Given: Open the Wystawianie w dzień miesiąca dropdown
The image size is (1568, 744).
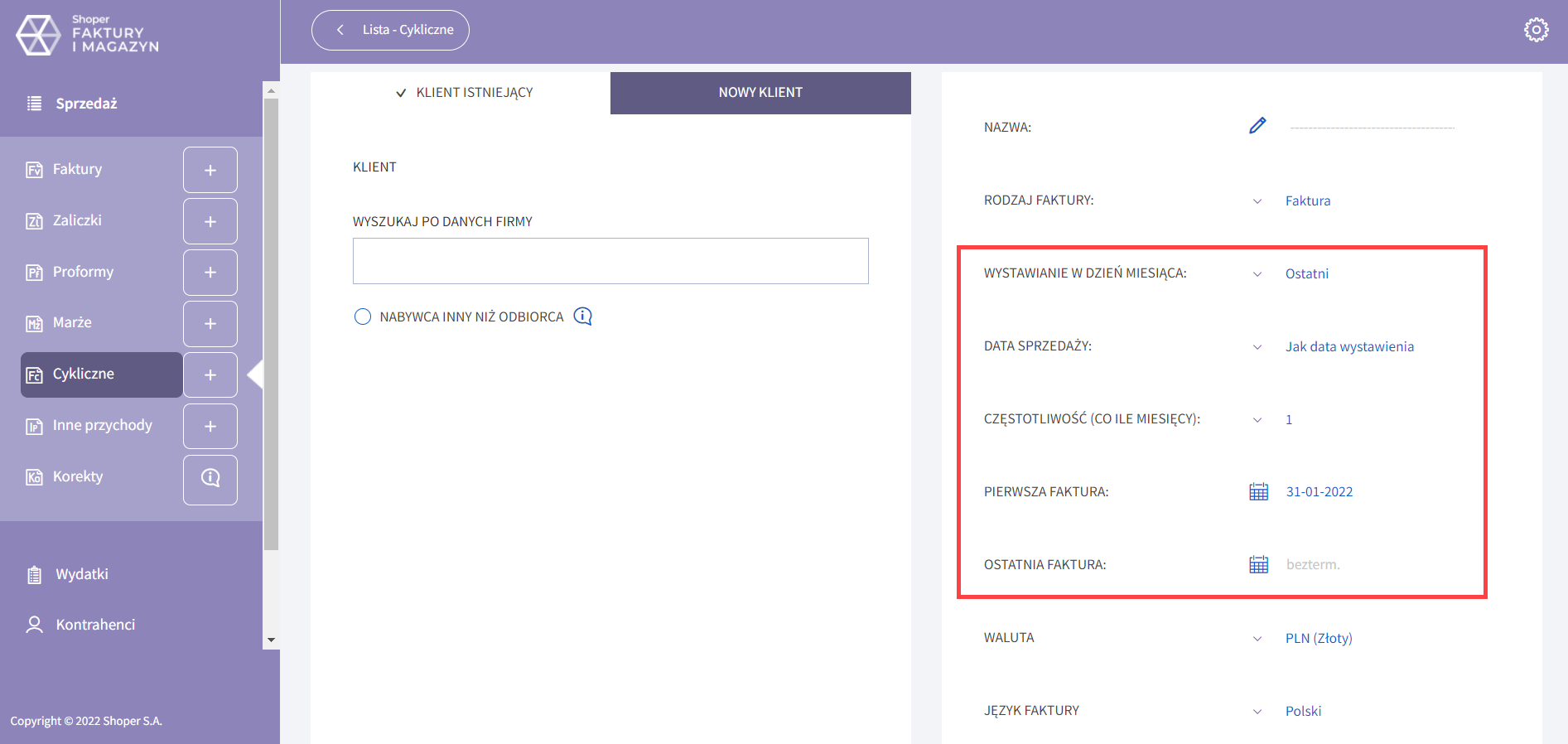Looking at the screenshot, I should click(x=1257, y=274).
